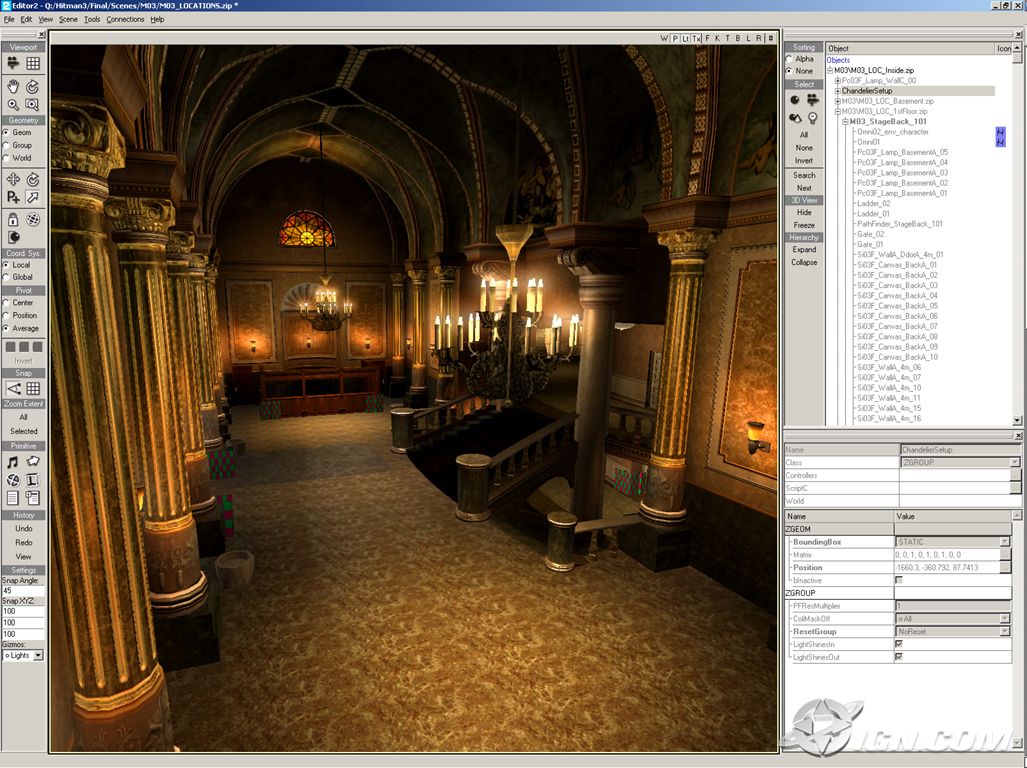The width and height of the screenshot is (1027, 768).
Task: Choose Global coordinate system option
Action: tap(6, 277)
